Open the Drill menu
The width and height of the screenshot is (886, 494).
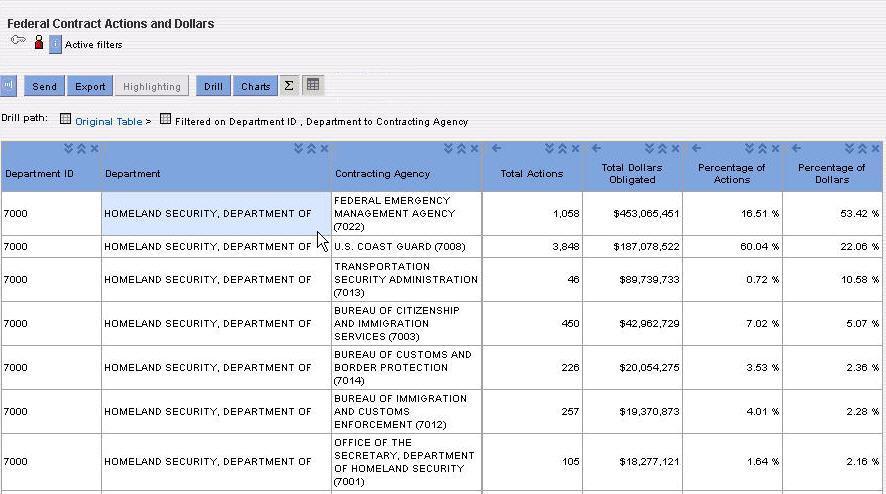point(213,86)
